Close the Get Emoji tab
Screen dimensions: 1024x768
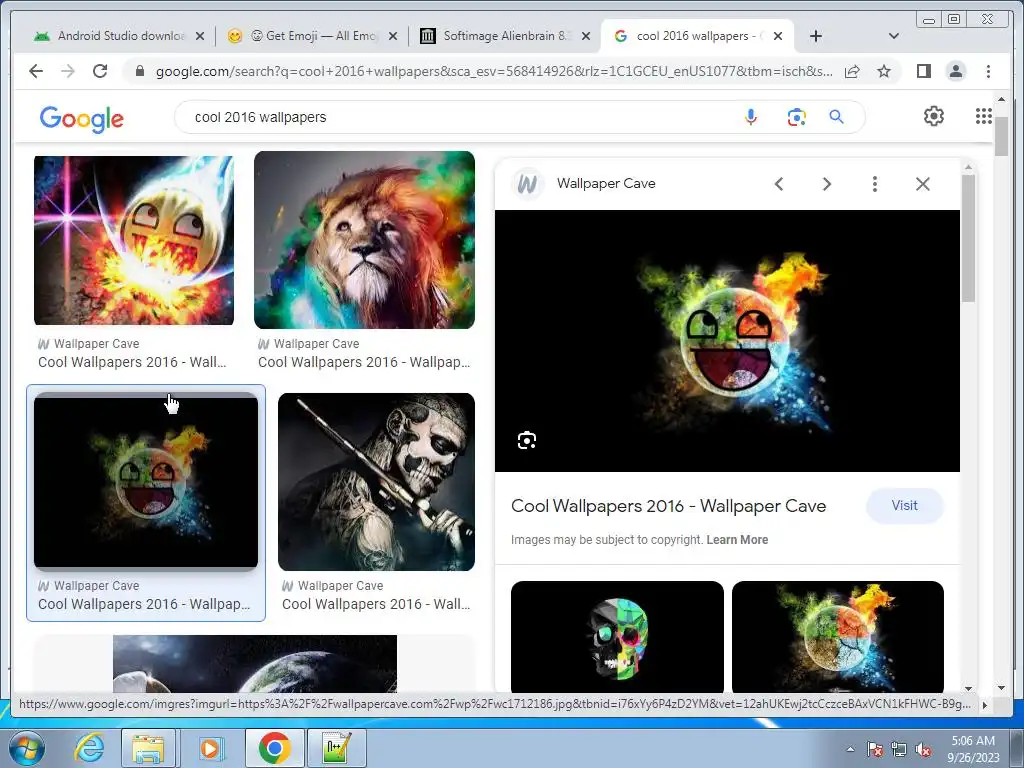(392, 36)
